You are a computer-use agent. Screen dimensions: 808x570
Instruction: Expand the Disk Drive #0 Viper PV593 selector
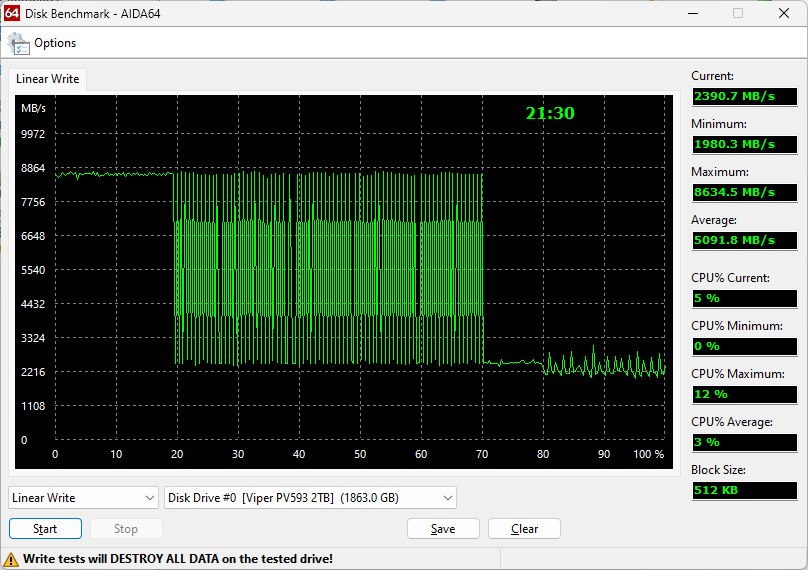point(310,498)
